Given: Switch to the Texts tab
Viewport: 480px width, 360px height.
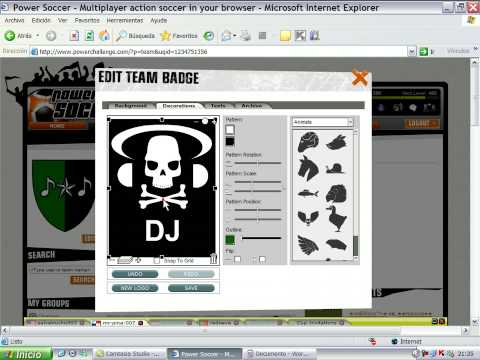Looking at the screenshot, I should (x=218, y=106).
